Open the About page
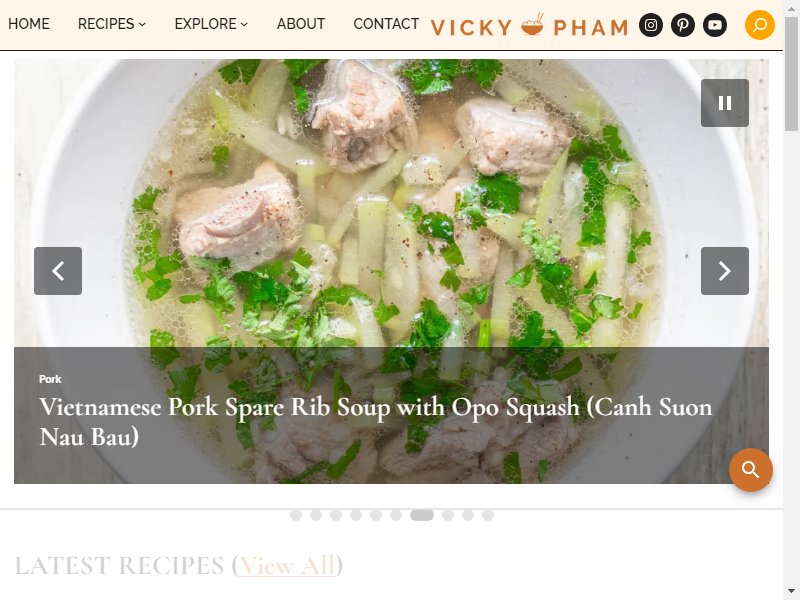The height and width of the screenshot is (600, 800). click(301, 24)
